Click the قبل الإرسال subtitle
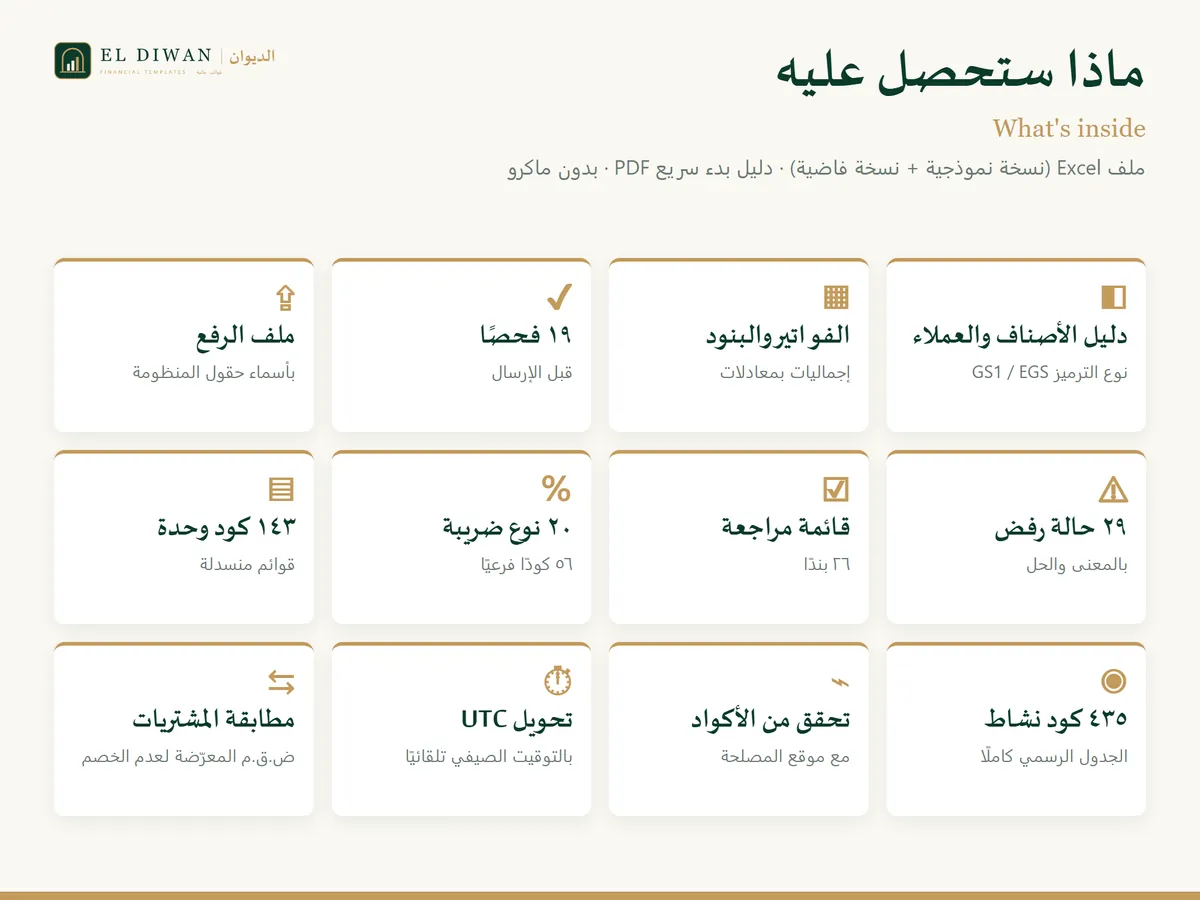Screen dimensions: 1200x900 coord(532,373)
